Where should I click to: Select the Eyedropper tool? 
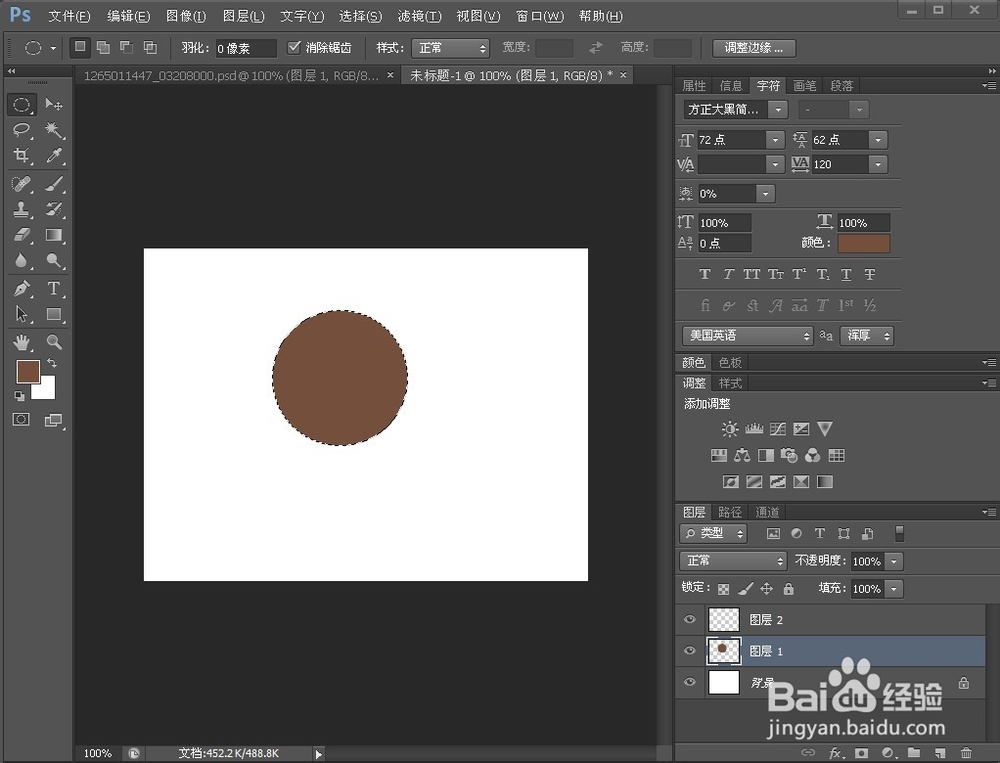point(54,156)
